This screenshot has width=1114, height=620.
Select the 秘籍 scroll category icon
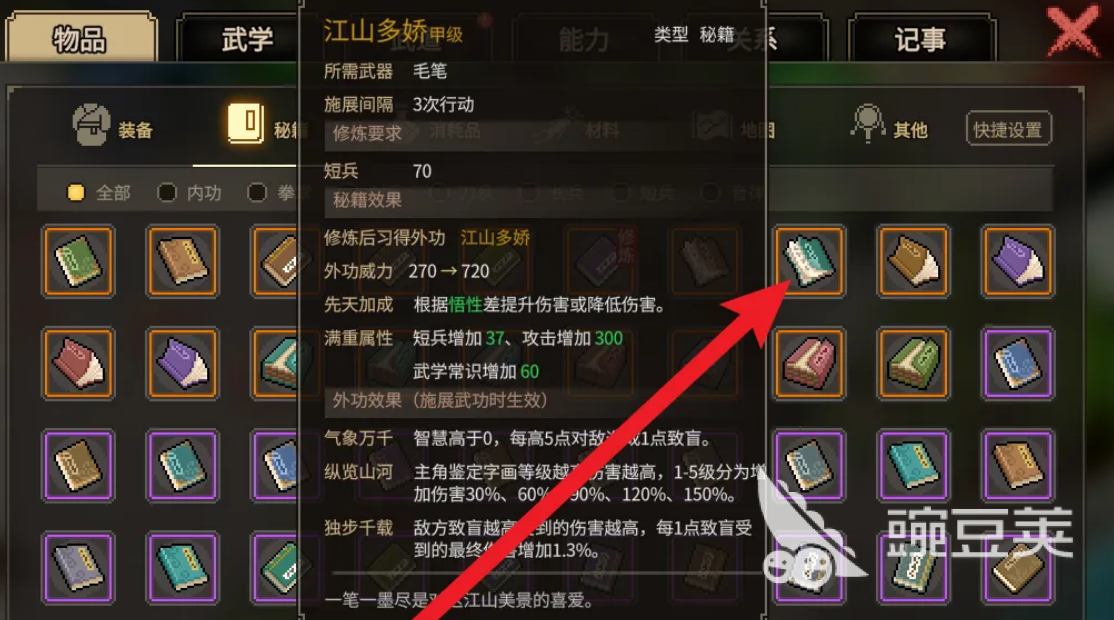pyautogui.click(x=246, y=124)
